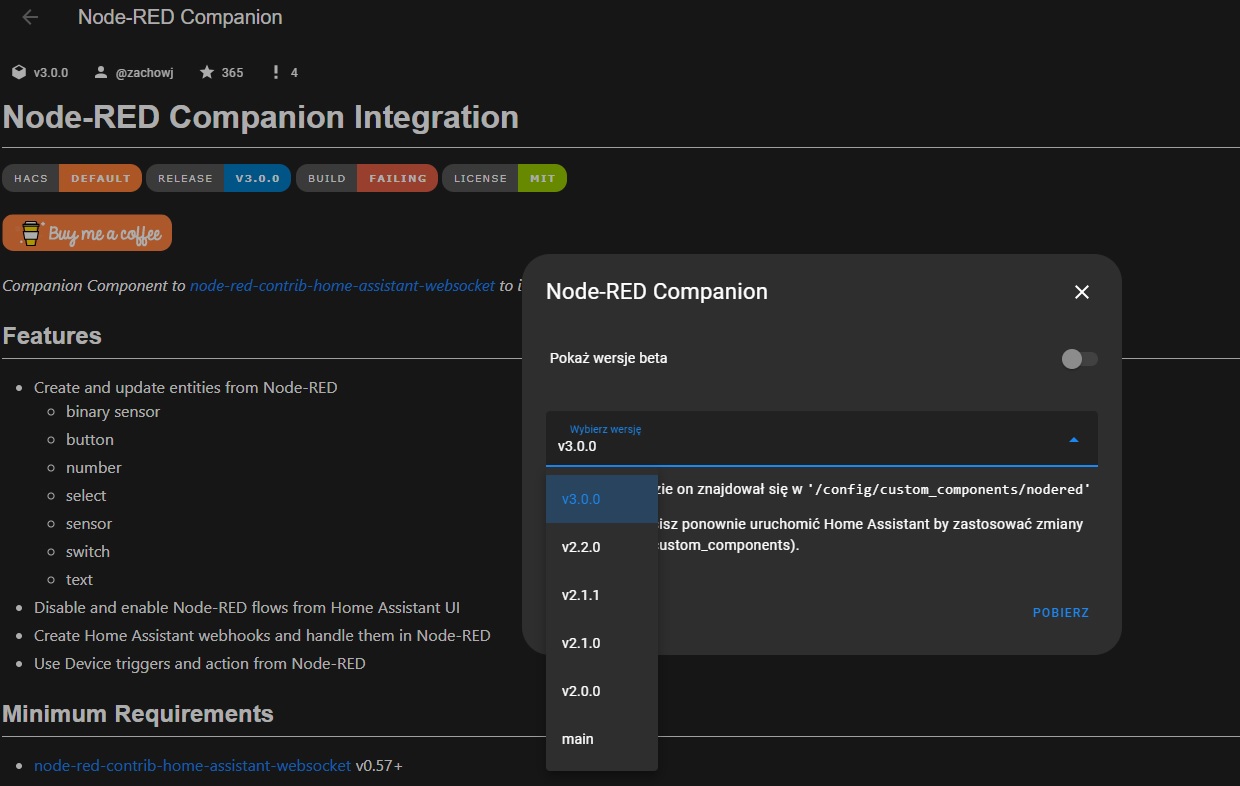
Task: Click the binary sensor list item
Action: pos(113,411)
